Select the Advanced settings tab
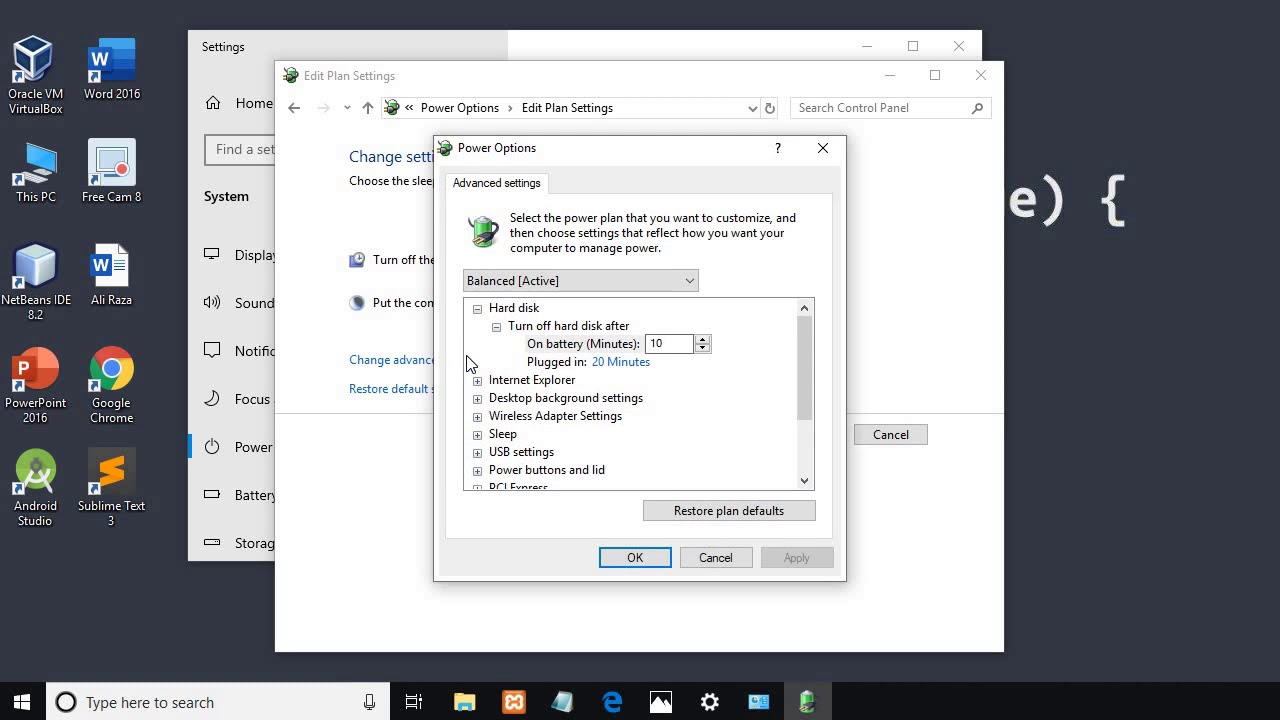Image resolution: width=1280 pixels, height=720 pixels. coord(496,183)
